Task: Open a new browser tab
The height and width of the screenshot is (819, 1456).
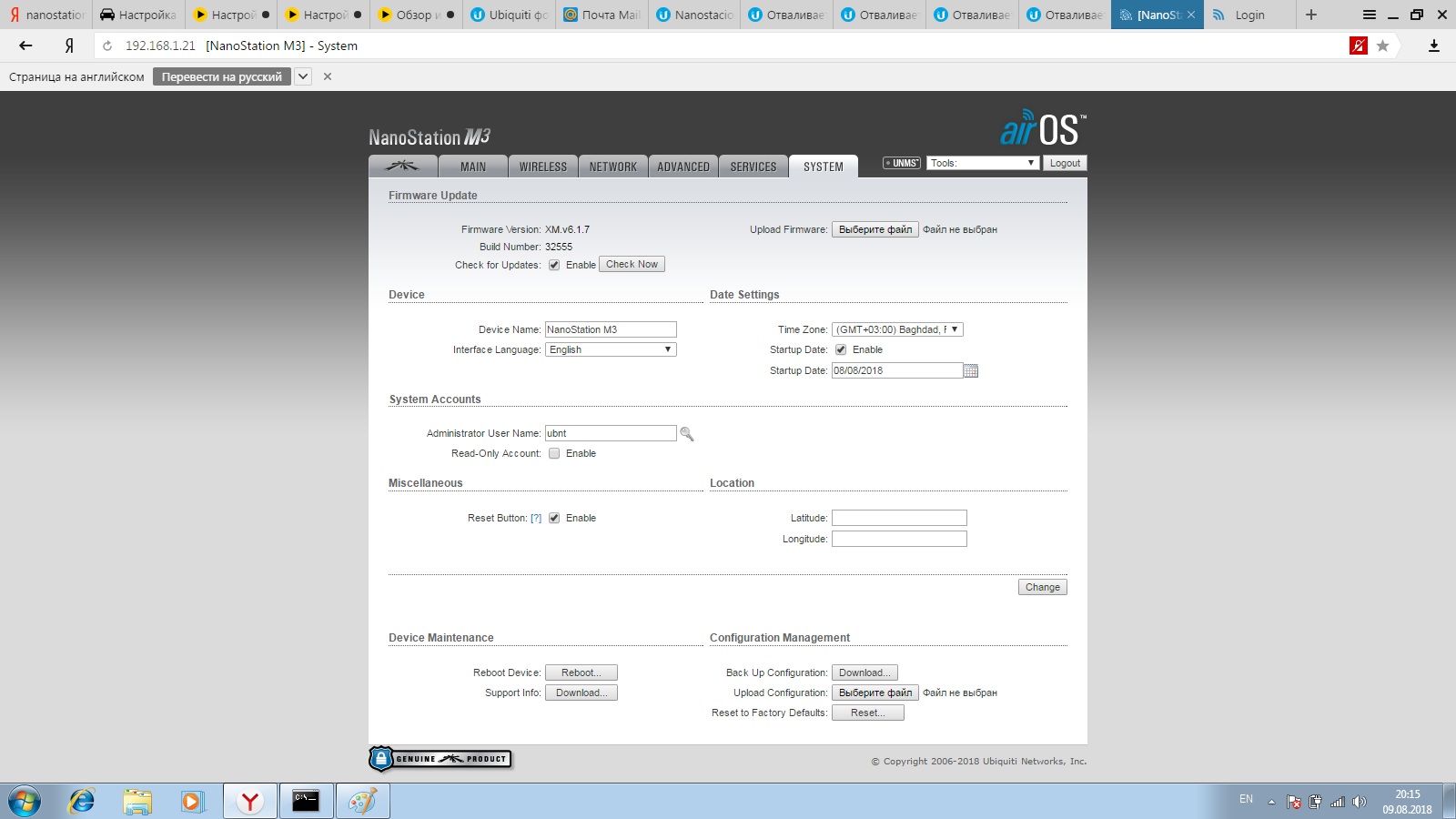Action: point(1311,15)
